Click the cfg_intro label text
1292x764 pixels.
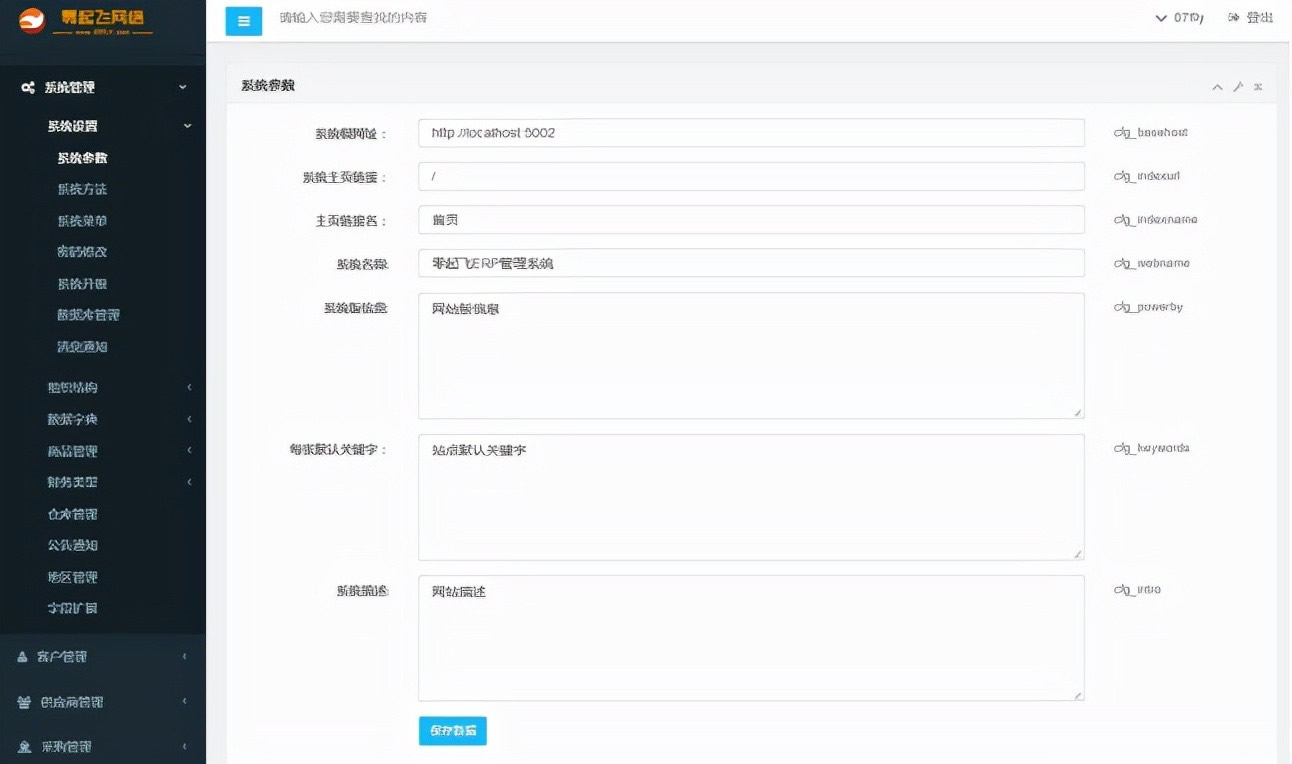(1137, 590)
